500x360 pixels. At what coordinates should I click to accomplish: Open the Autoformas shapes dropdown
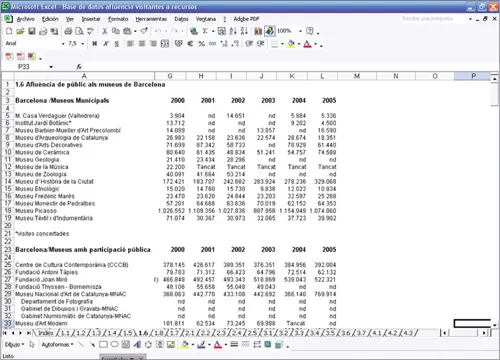pos(57,344)
